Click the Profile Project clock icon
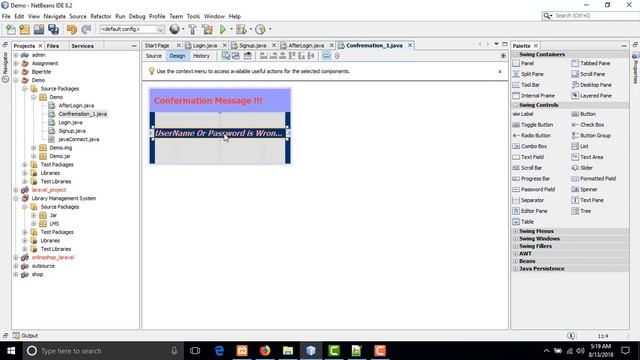The image size is (640, 360). [x=260, y=29]
